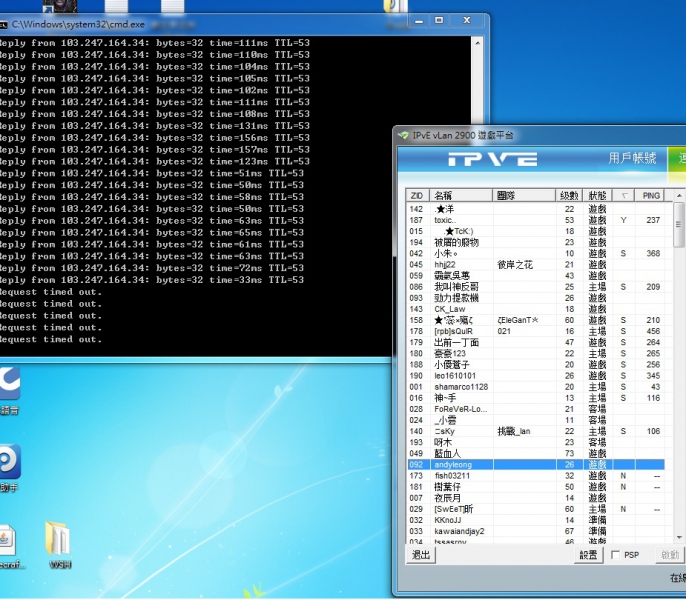Sort list by 級數 level column
This screenshot has width=686, height=600.
(569, 195)
